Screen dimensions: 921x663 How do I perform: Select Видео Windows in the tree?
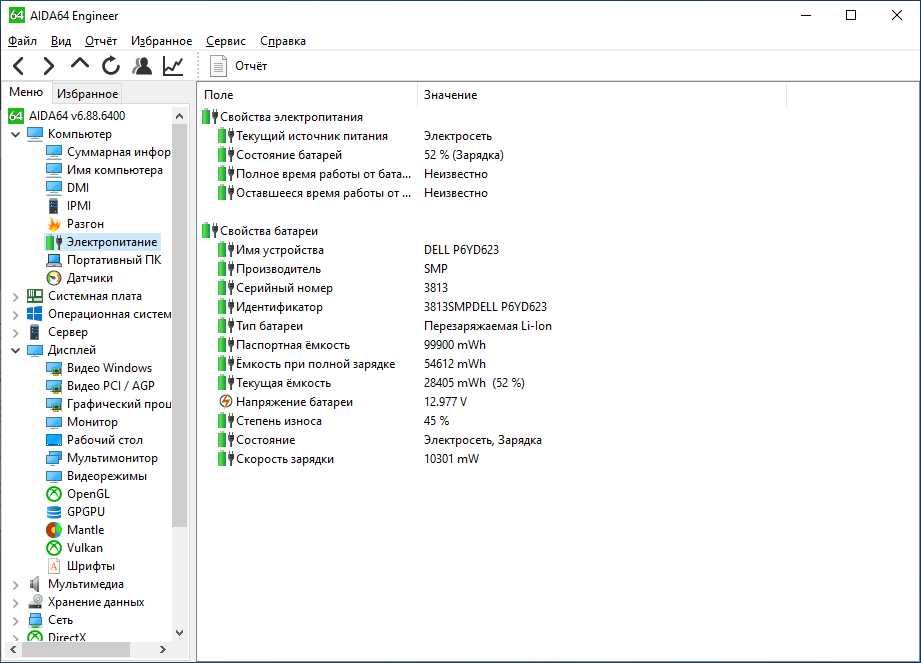click(109, 368)
